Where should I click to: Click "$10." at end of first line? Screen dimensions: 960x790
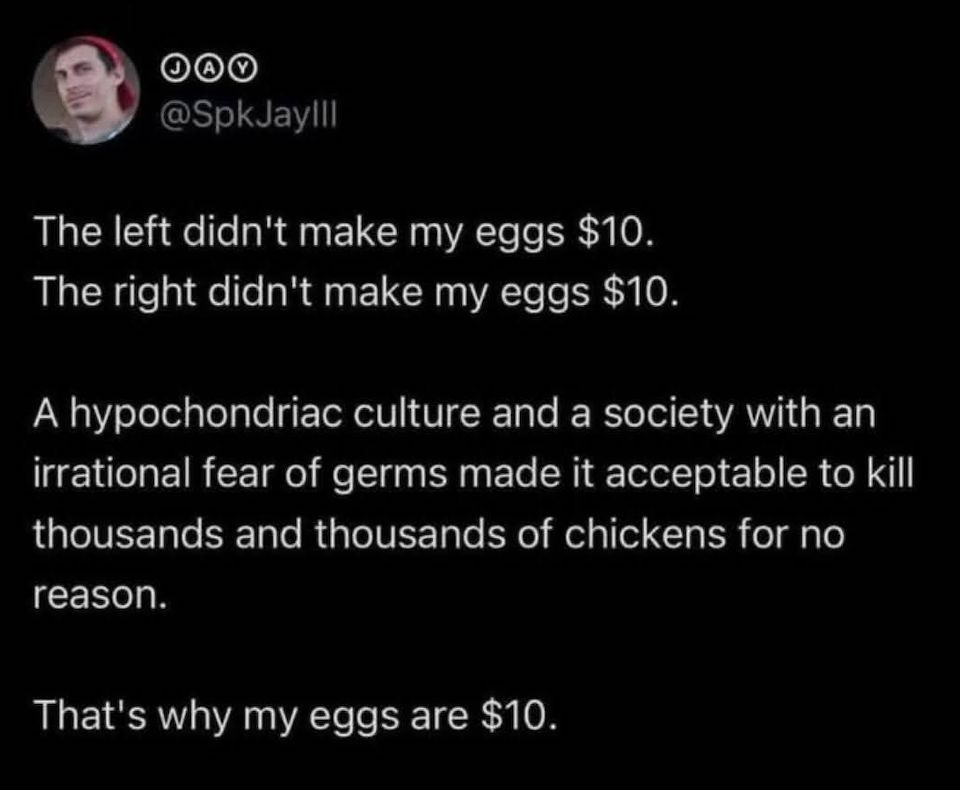click(616, 233)
